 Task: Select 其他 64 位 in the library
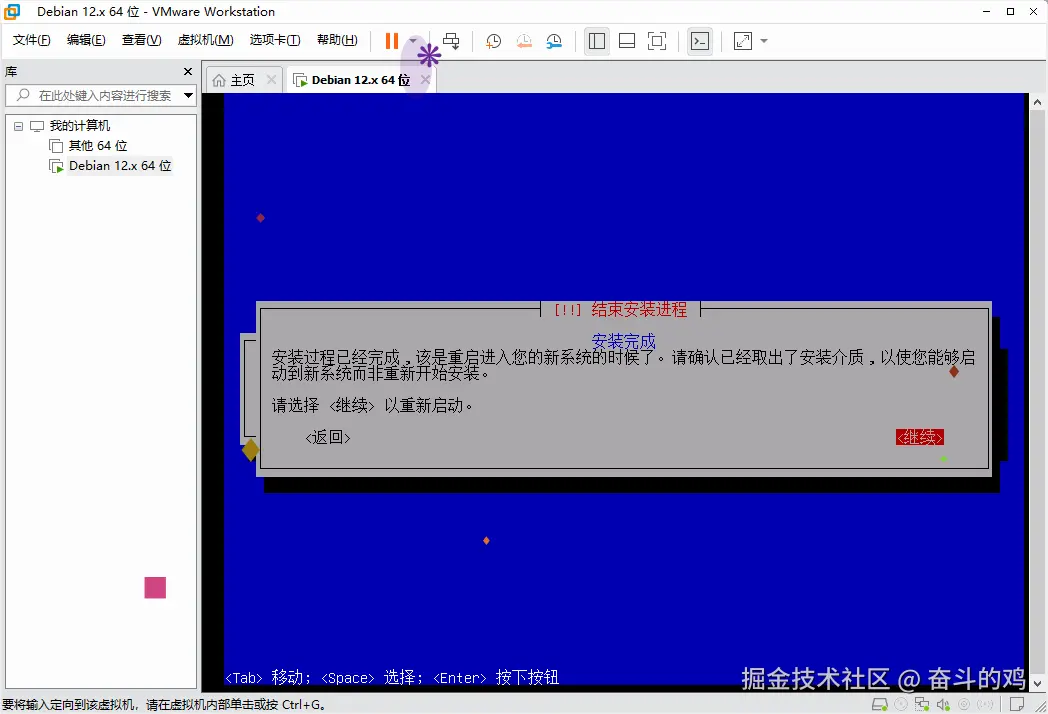[97, 145]
